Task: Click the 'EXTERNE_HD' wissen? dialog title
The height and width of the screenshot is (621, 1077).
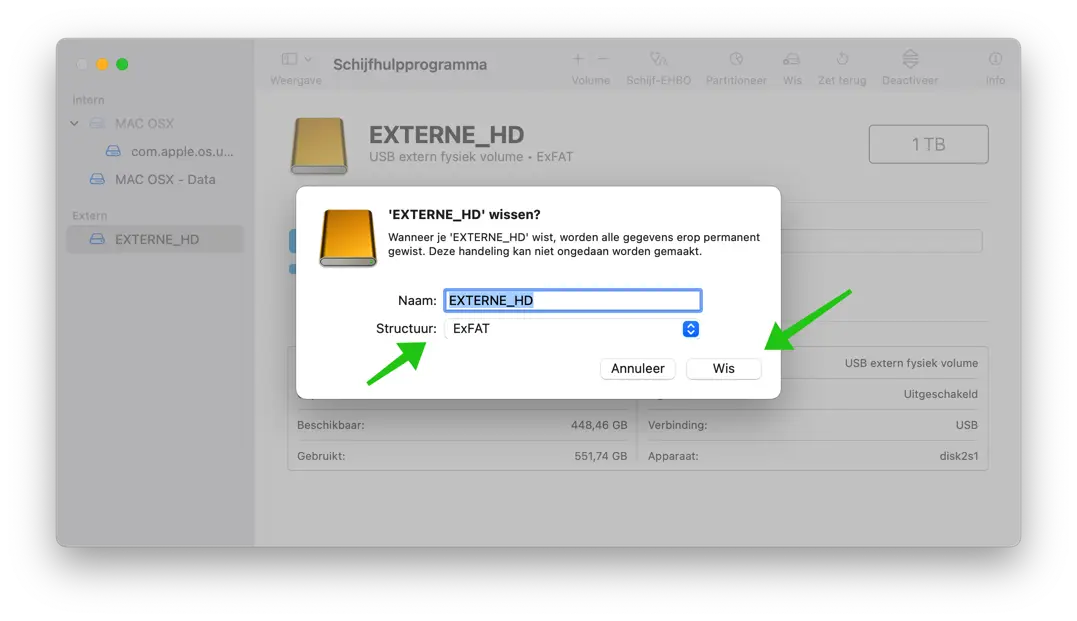Action: [464, 215]
